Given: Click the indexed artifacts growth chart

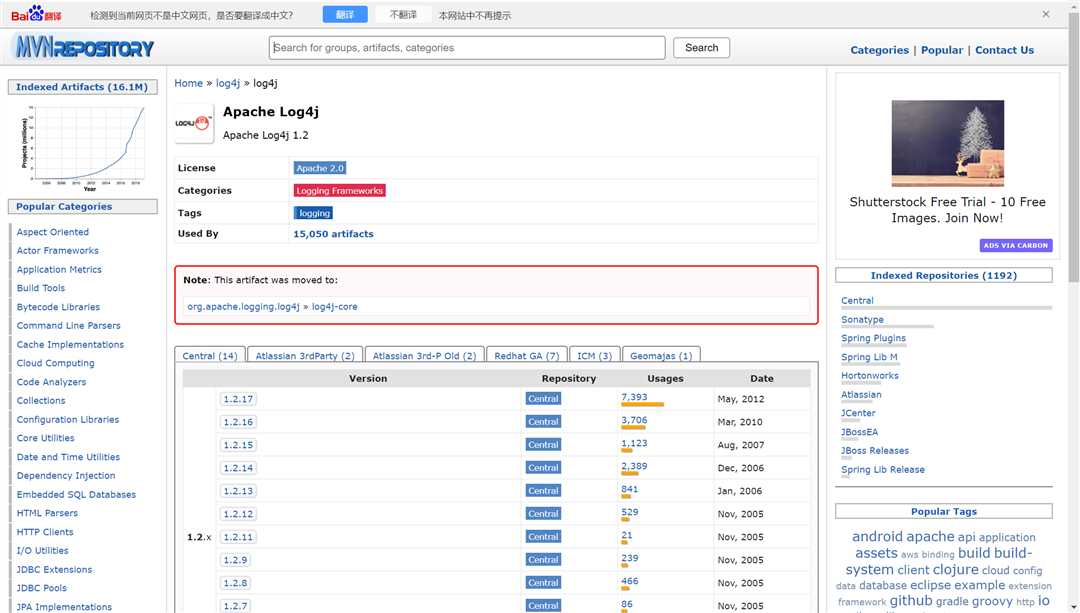Looking at the screenshot, I should tap(83, 147).
